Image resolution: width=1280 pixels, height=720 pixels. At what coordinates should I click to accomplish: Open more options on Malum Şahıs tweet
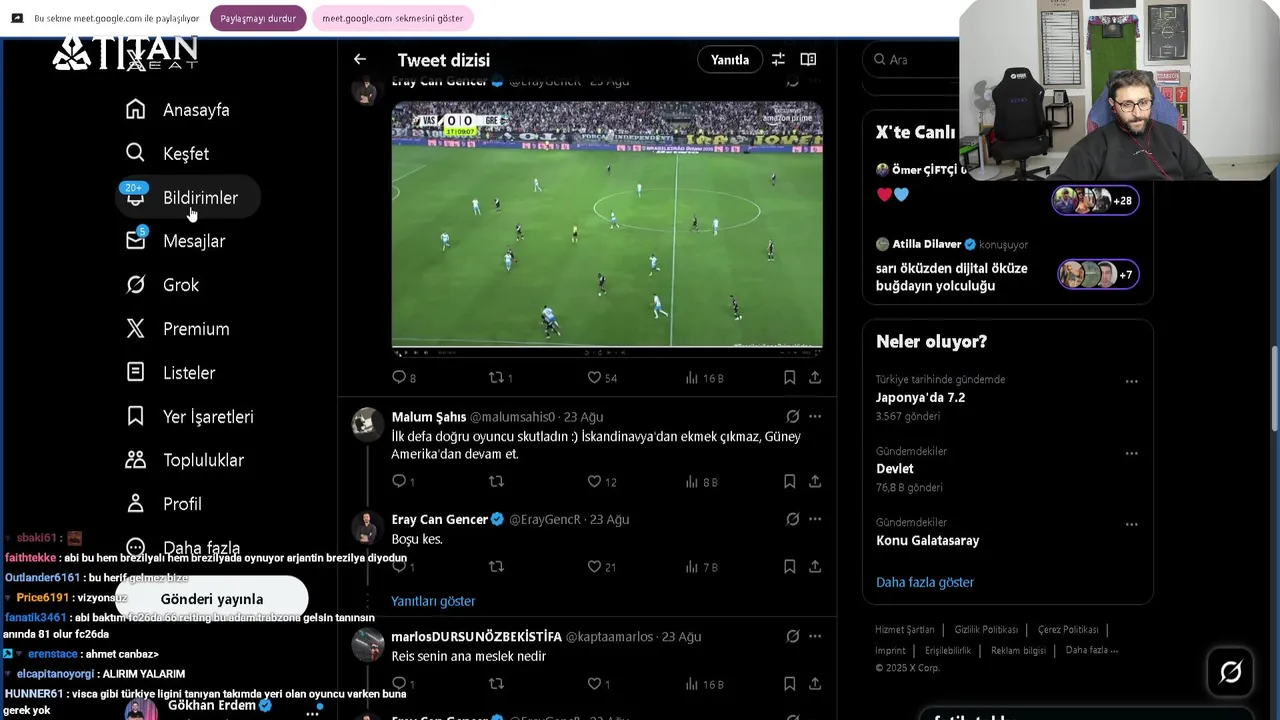(815, 416)
